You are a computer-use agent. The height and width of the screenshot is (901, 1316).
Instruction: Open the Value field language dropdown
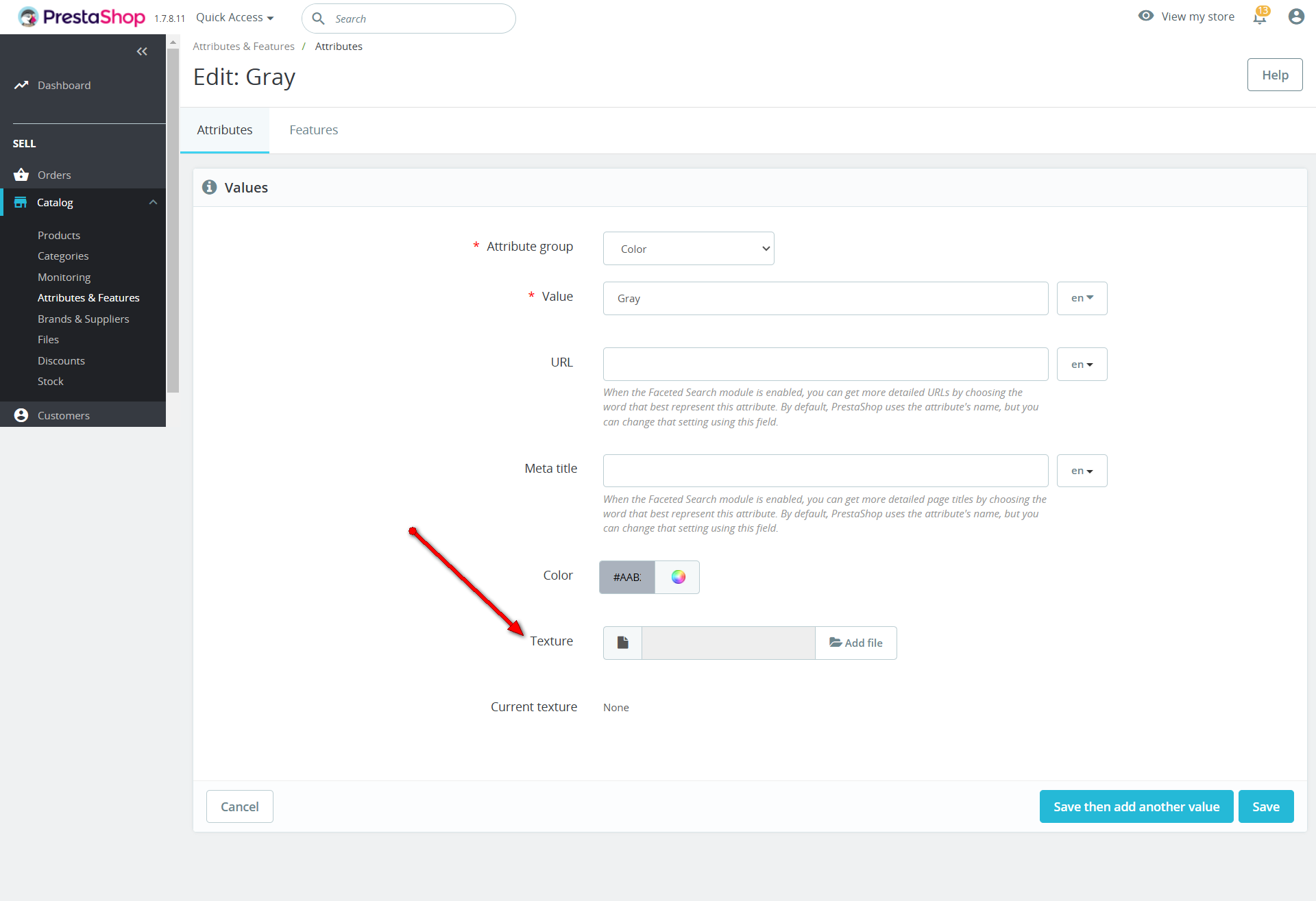point(1082,298)
